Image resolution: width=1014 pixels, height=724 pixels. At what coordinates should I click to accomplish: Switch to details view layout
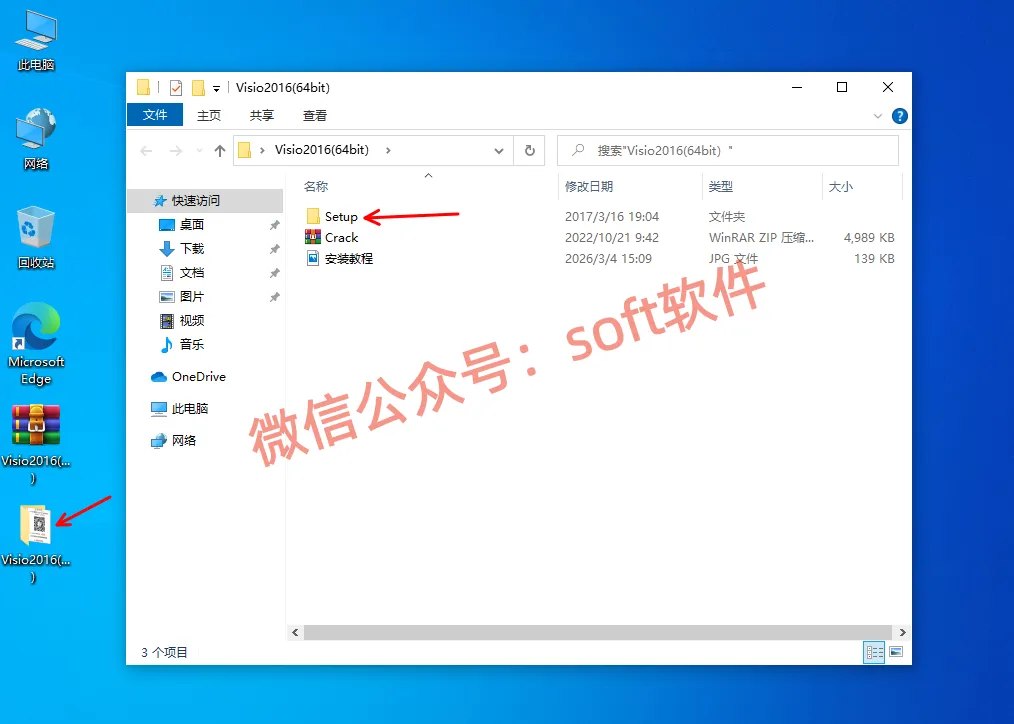tap(874, 652)
